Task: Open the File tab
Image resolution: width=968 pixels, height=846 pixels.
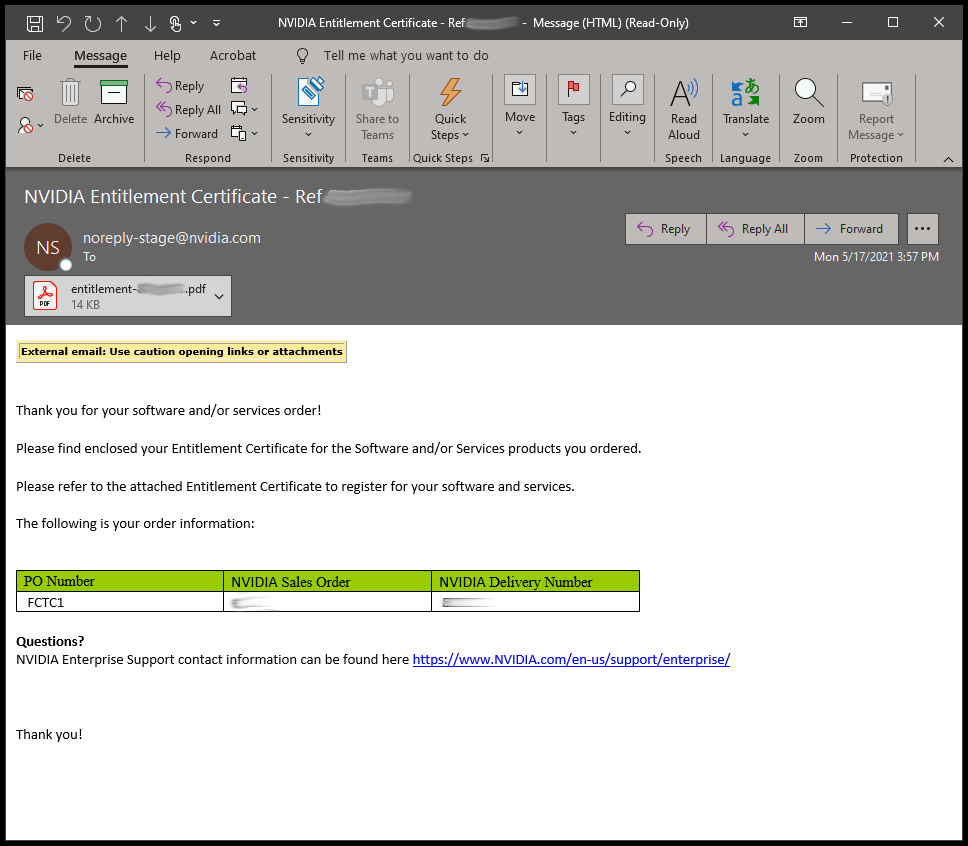Action: (x=32, y=56)
